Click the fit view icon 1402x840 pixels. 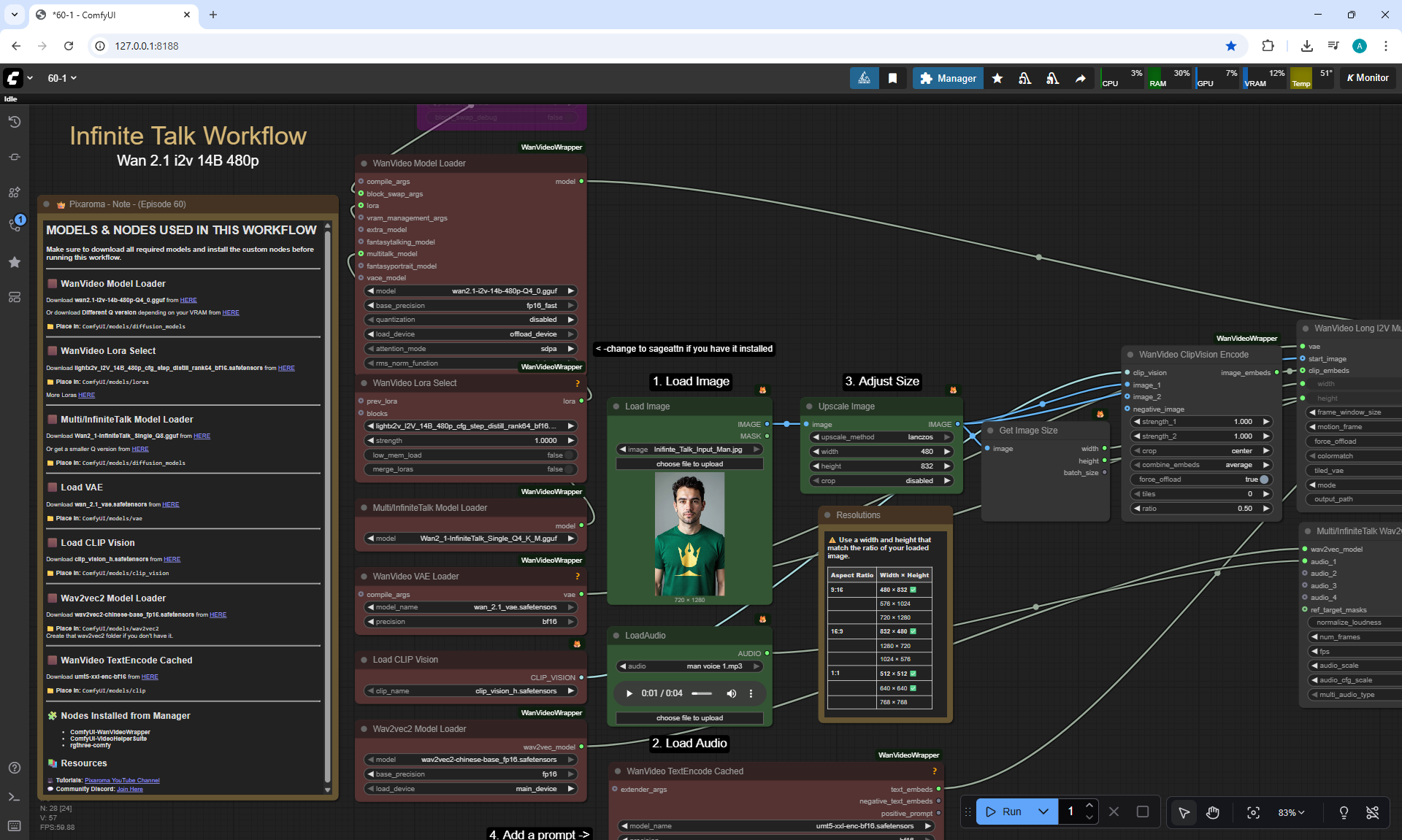click(x=1253, y=812)
